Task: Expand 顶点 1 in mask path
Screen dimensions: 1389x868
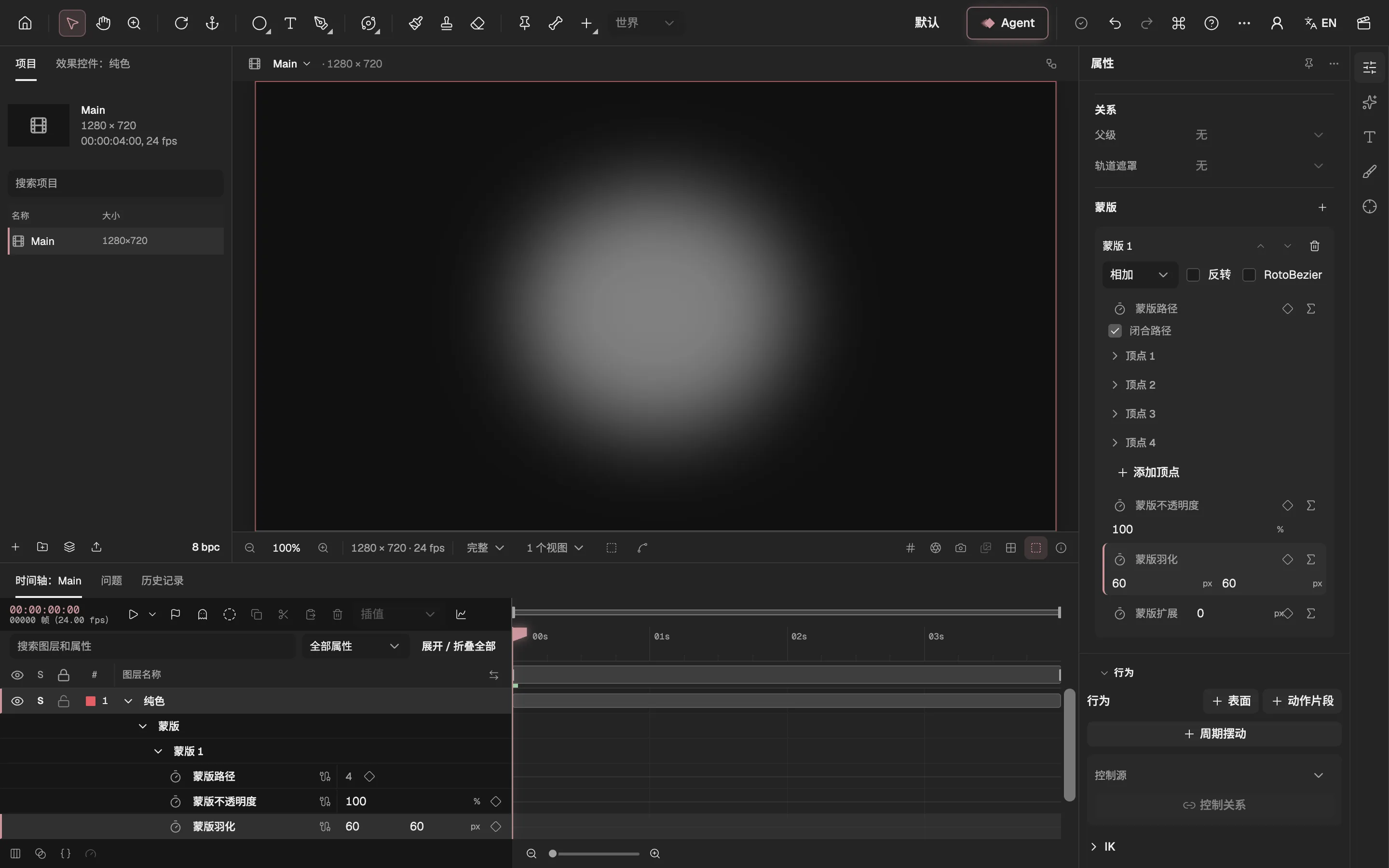Action: [x=1115, y=356]
